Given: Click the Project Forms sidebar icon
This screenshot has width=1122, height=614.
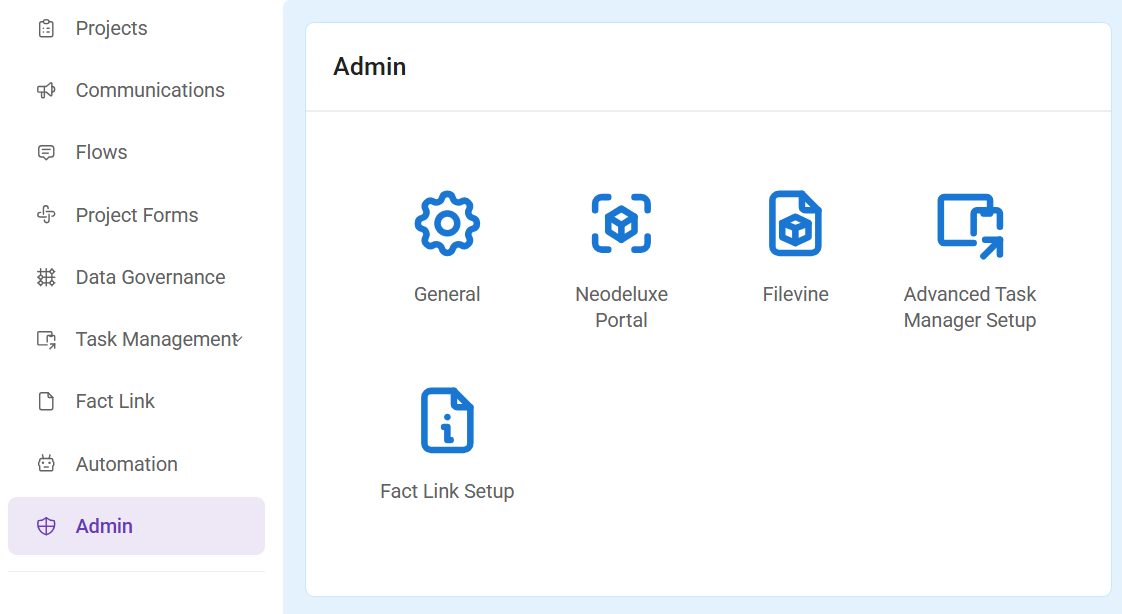Looking at the screenshot, I should [47, 215].
